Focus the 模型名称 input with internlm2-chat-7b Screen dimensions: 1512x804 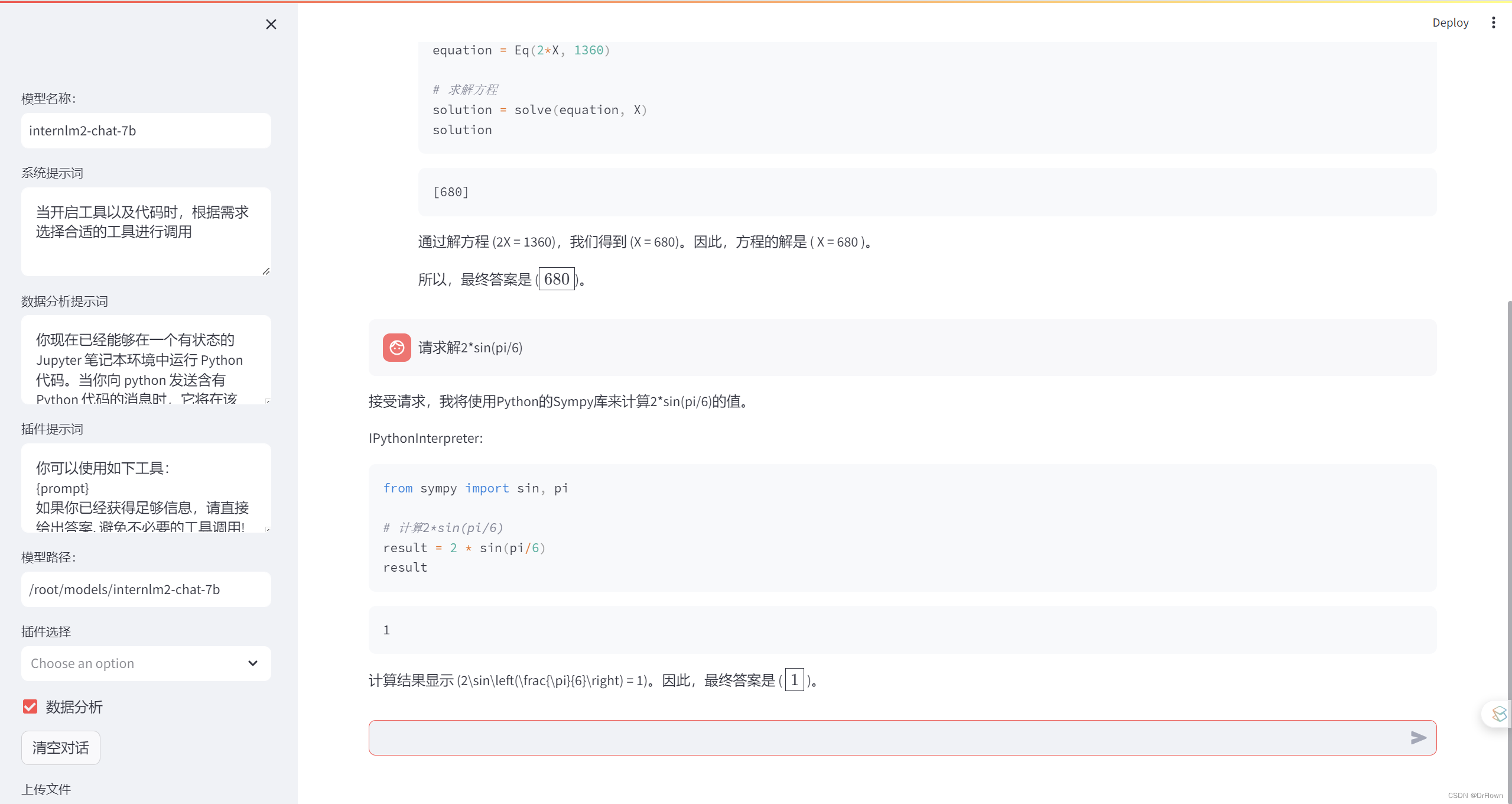(x=146, y=131)
